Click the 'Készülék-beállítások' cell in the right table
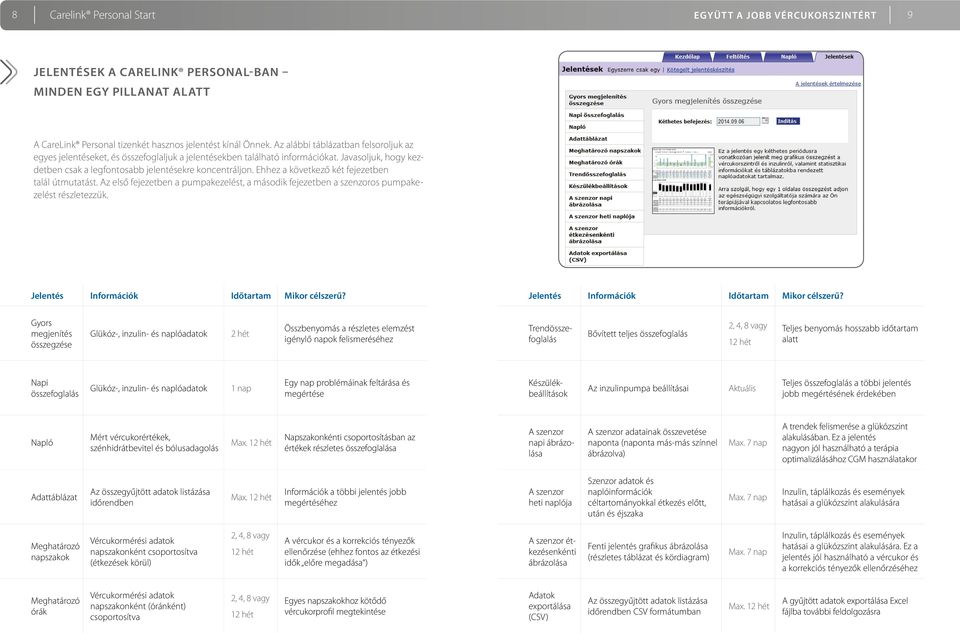 548,388
